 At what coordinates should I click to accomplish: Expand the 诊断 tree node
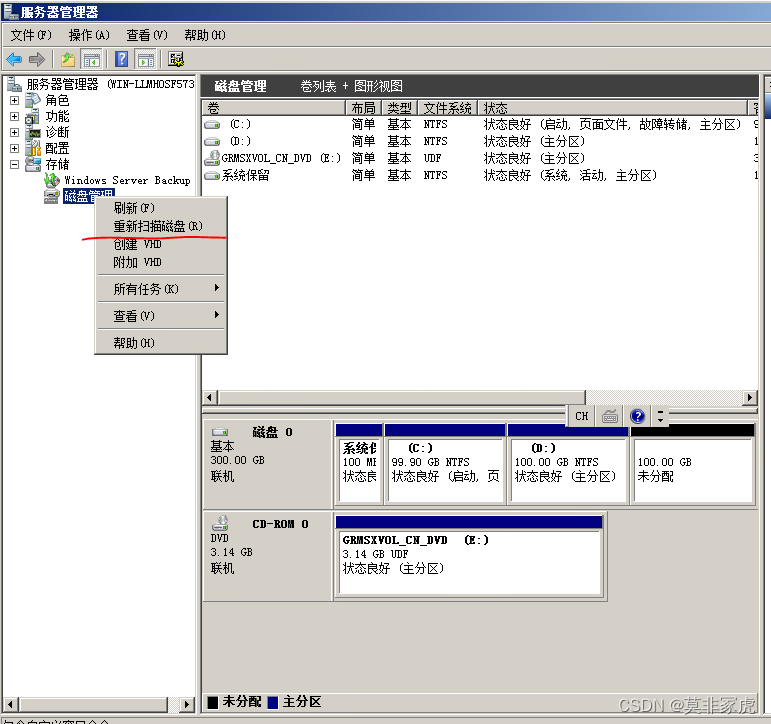click(15, 133)
